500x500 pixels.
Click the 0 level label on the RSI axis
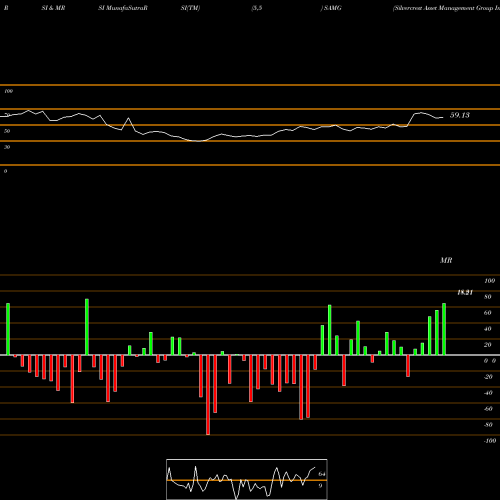5,171
